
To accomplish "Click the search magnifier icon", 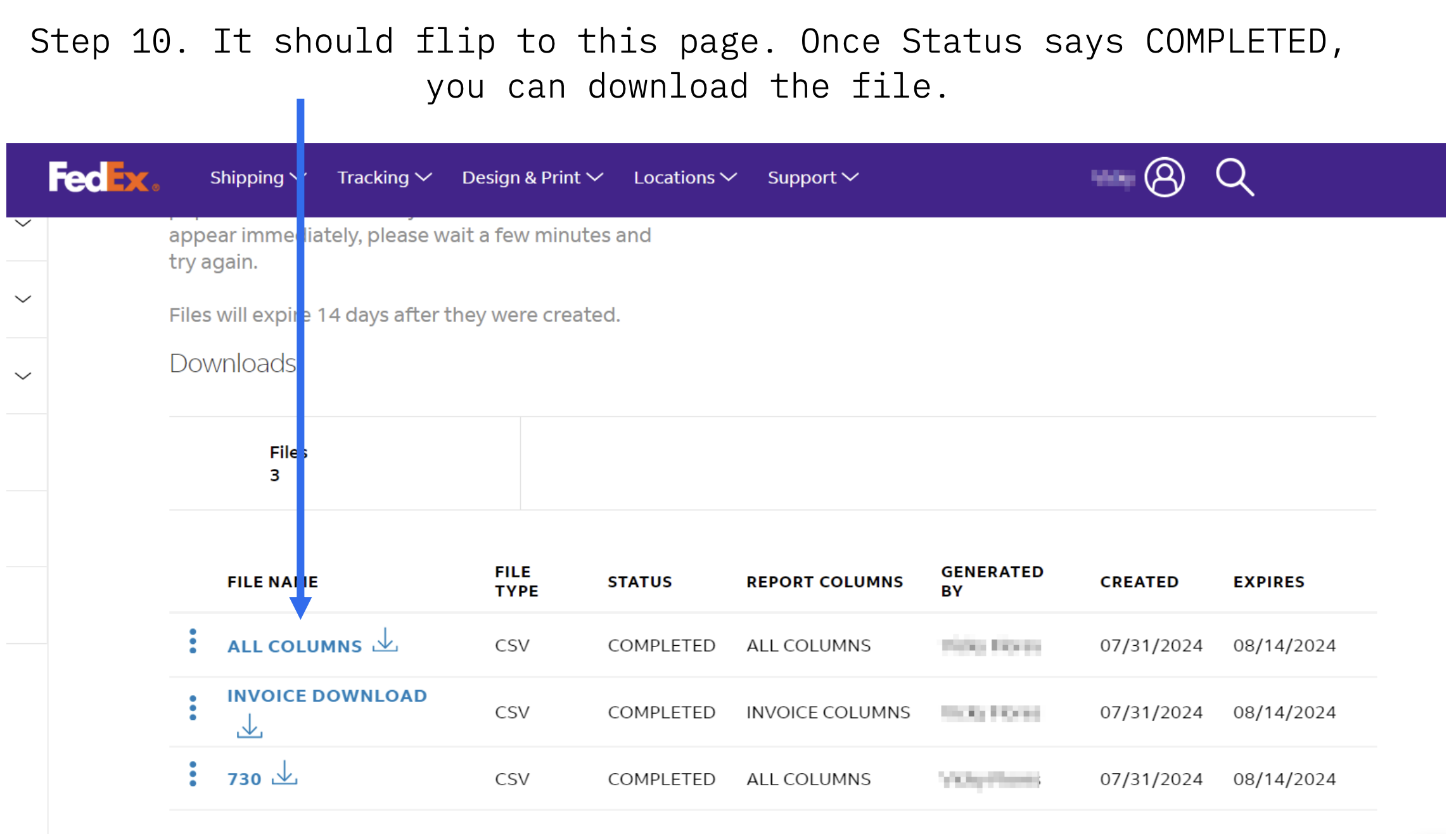I will click(x=1234, y=177).
